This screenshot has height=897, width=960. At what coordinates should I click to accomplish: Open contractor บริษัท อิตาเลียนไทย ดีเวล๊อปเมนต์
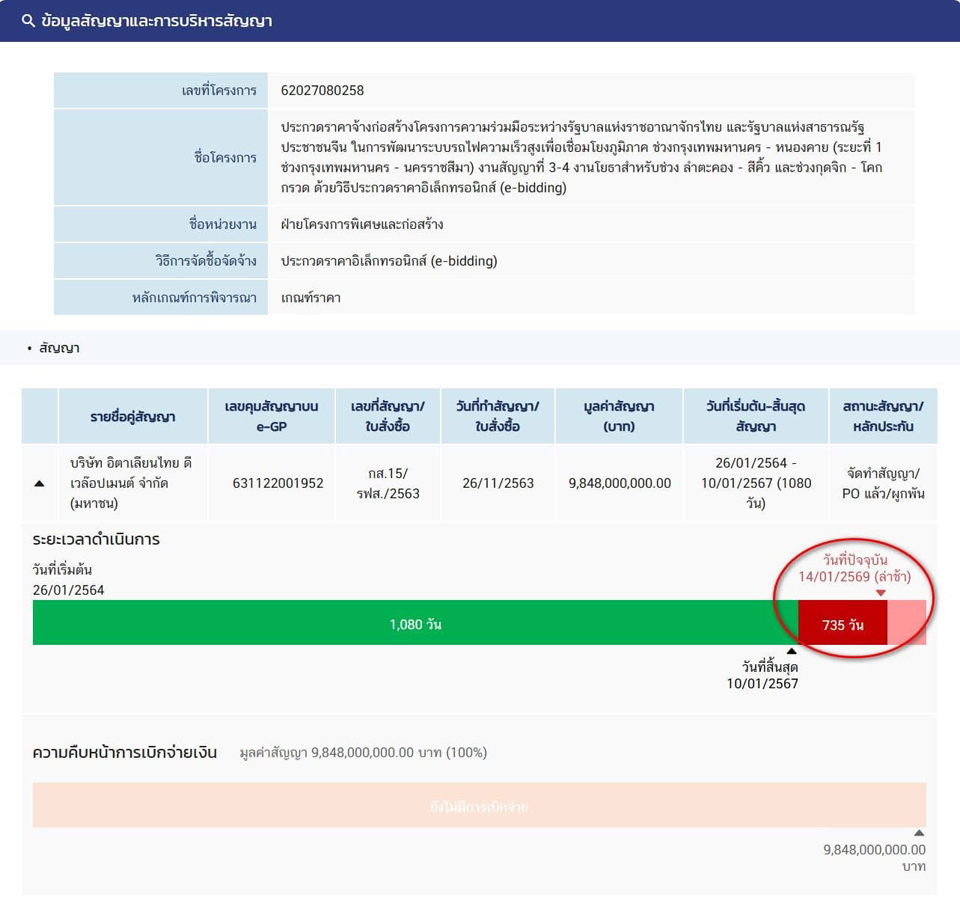click(x=131, y=484)
